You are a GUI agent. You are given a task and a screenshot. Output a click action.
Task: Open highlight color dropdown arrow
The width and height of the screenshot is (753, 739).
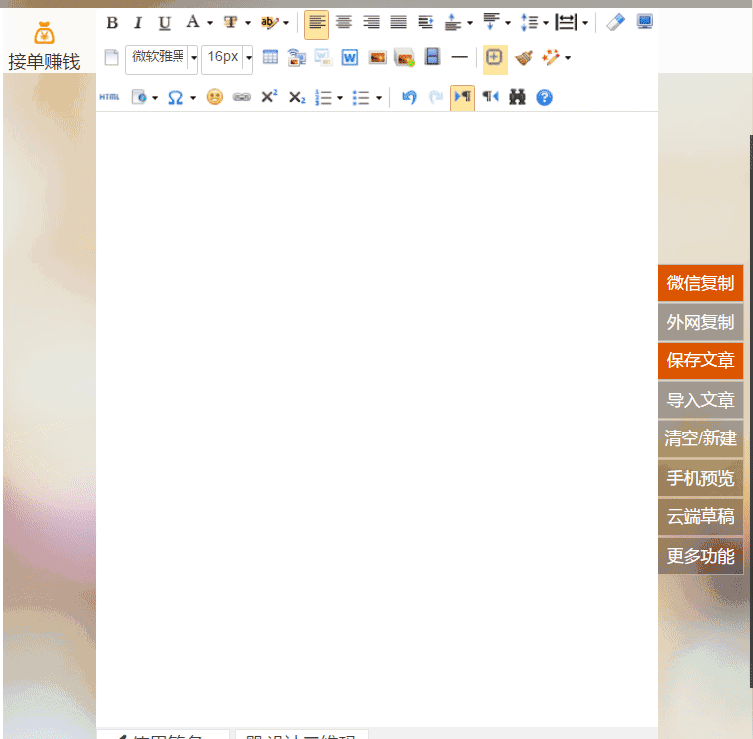(286, 23)
